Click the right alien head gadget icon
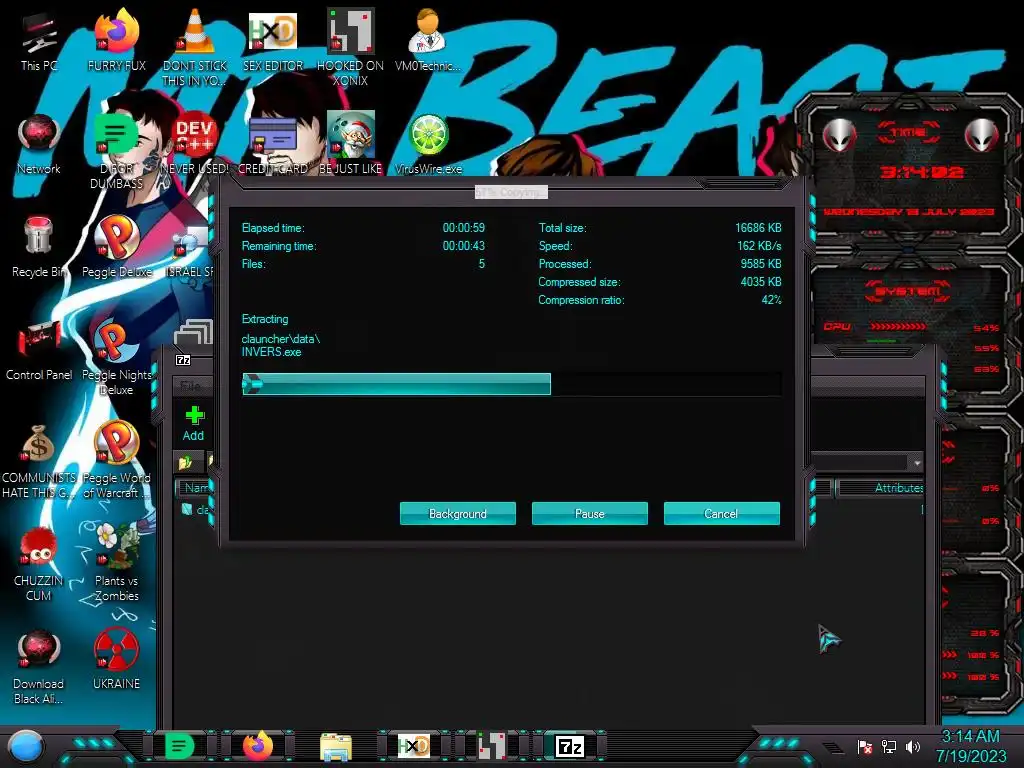 point(982,135)
